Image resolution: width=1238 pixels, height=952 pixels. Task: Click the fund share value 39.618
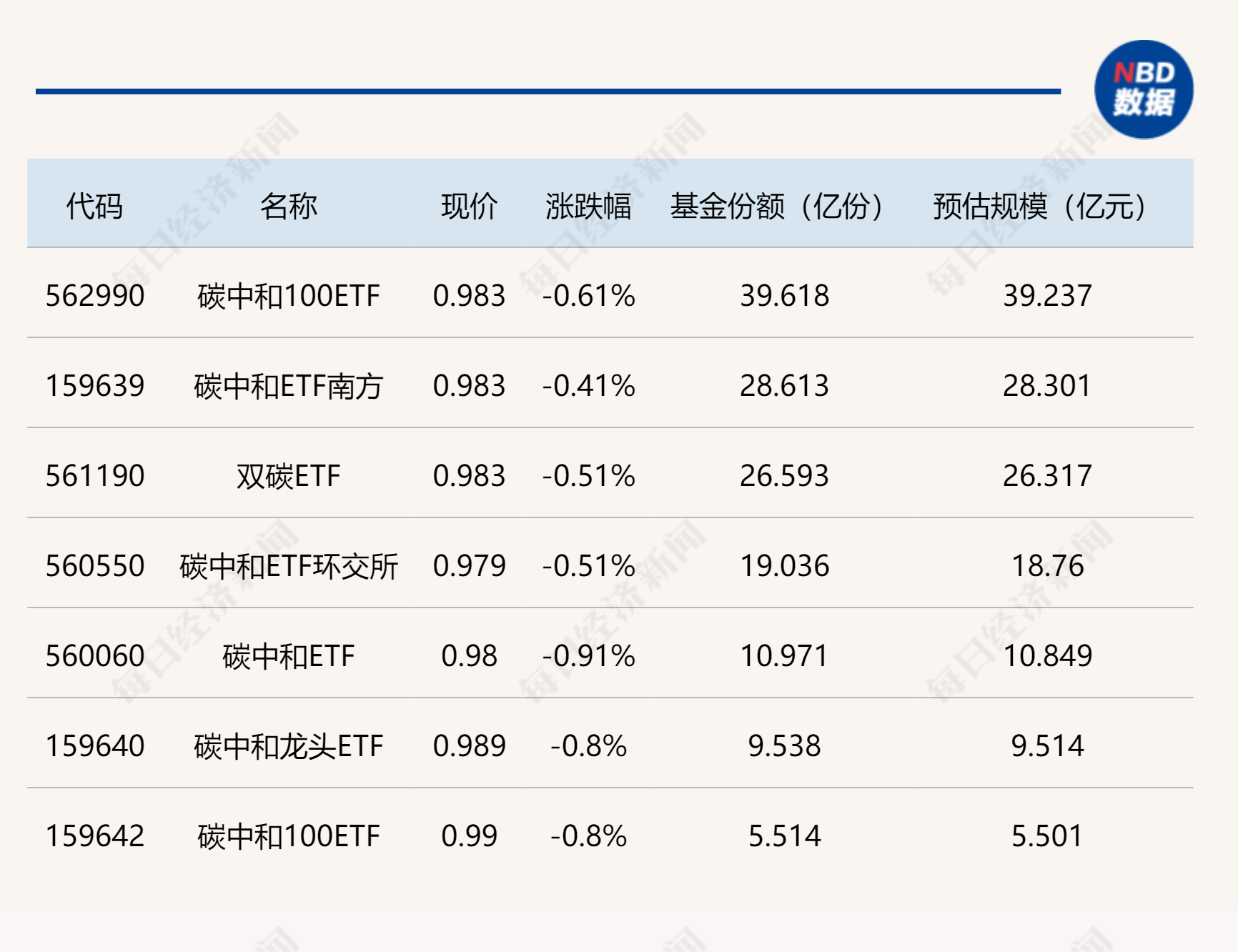(784, 296)
